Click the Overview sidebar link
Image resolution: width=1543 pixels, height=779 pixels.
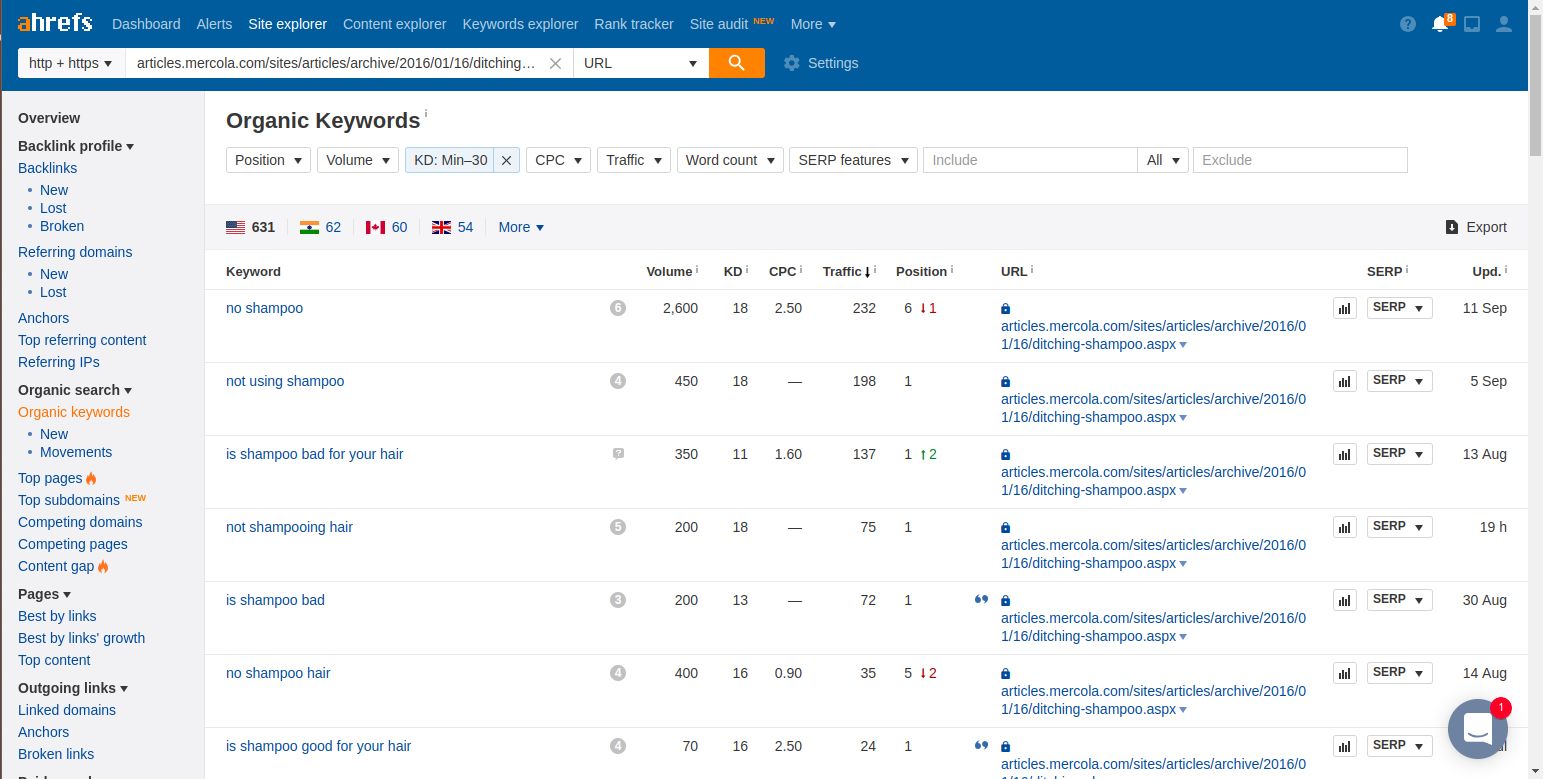[49, 118]
